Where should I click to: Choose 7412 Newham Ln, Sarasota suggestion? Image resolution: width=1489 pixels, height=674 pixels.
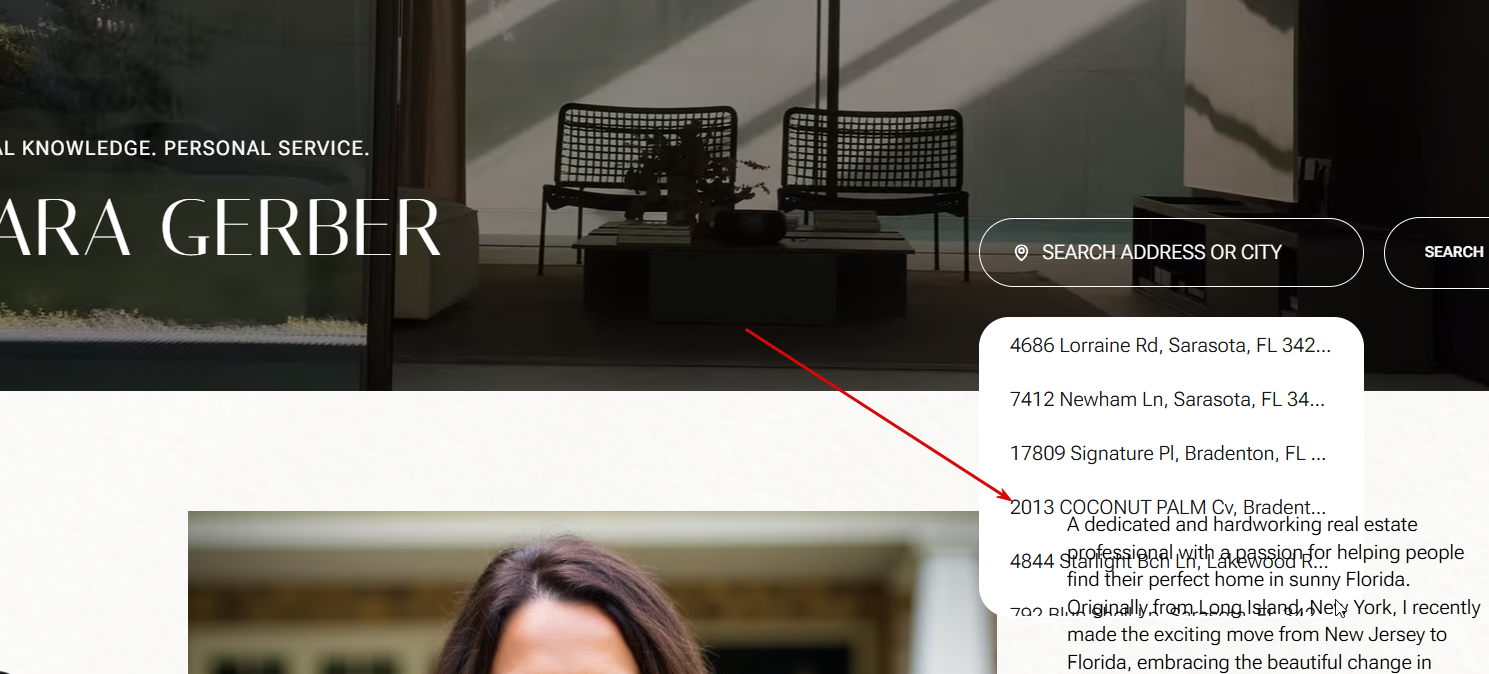point(1171,399)
